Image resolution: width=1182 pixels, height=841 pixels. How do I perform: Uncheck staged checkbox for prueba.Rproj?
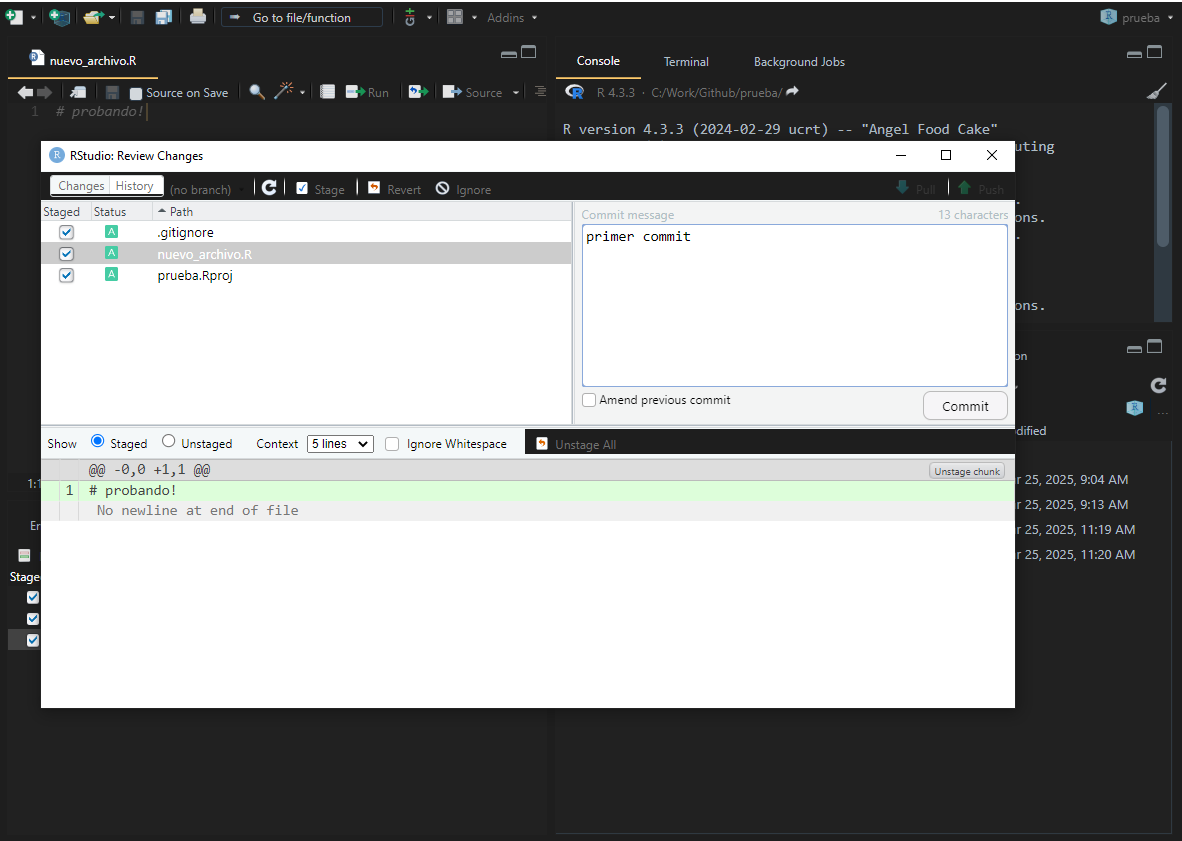pyautogui.click(x=66, y=275)
